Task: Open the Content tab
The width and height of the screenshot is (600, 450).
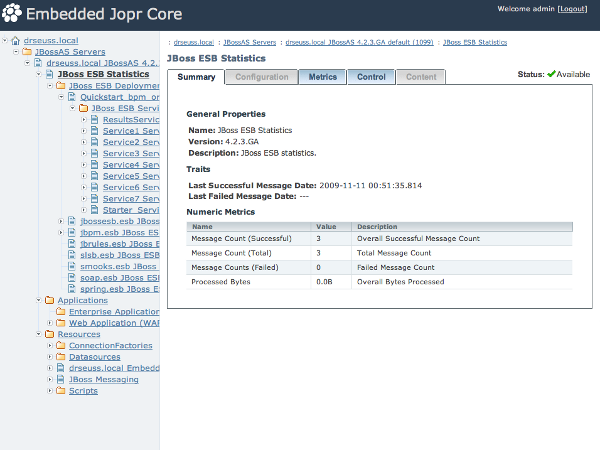Action: pyautogui.click(x=421, y=77)
